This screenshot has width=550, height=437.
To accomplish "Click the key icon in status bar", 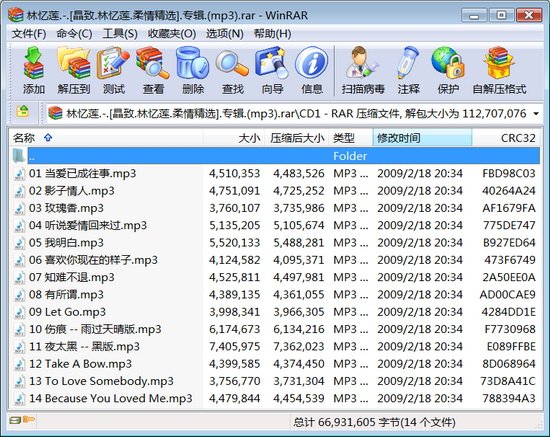I will (x=29, y=419).
